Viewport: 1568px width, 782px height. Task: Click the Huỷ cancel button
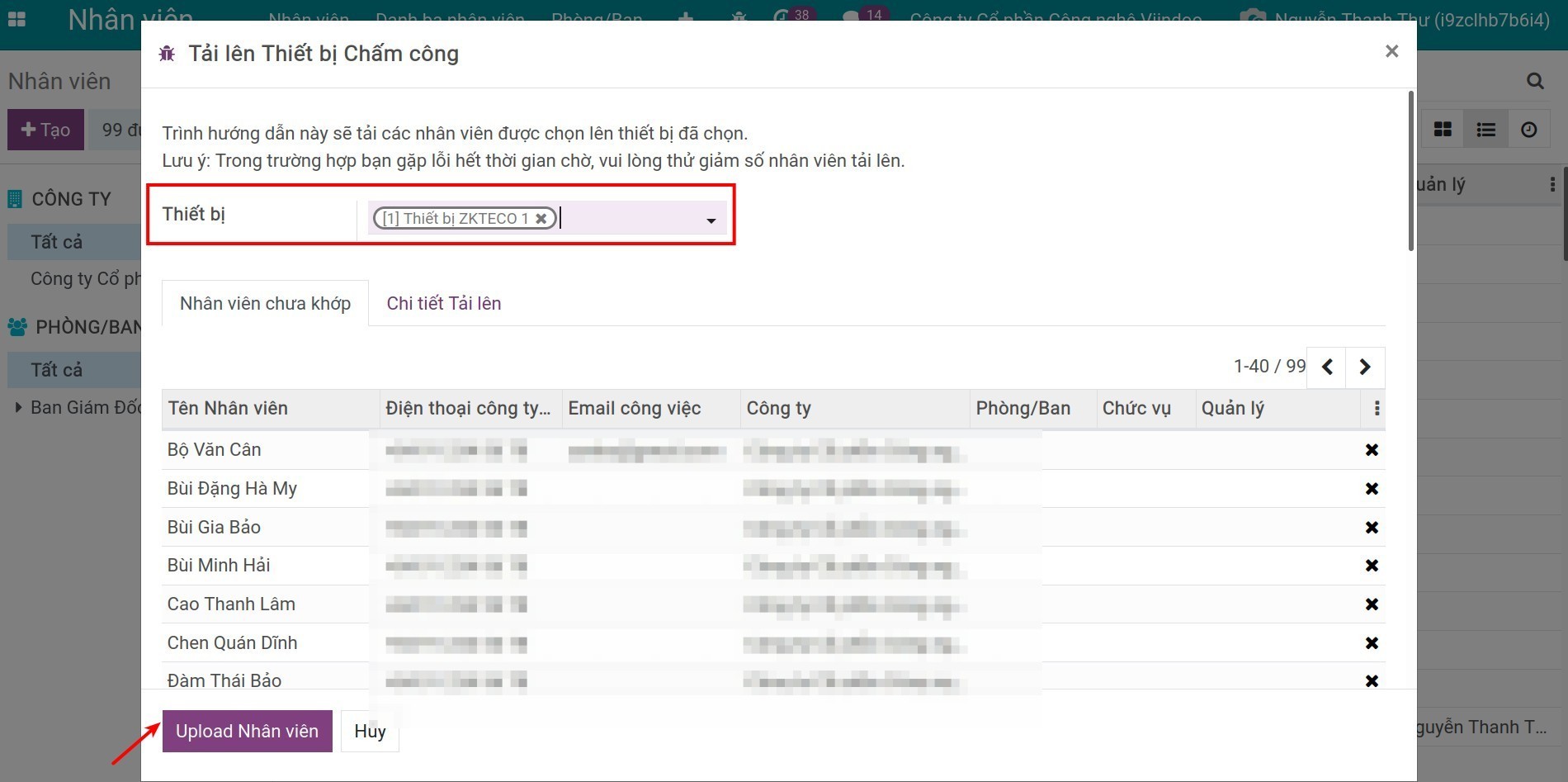[x=370, y=732]
